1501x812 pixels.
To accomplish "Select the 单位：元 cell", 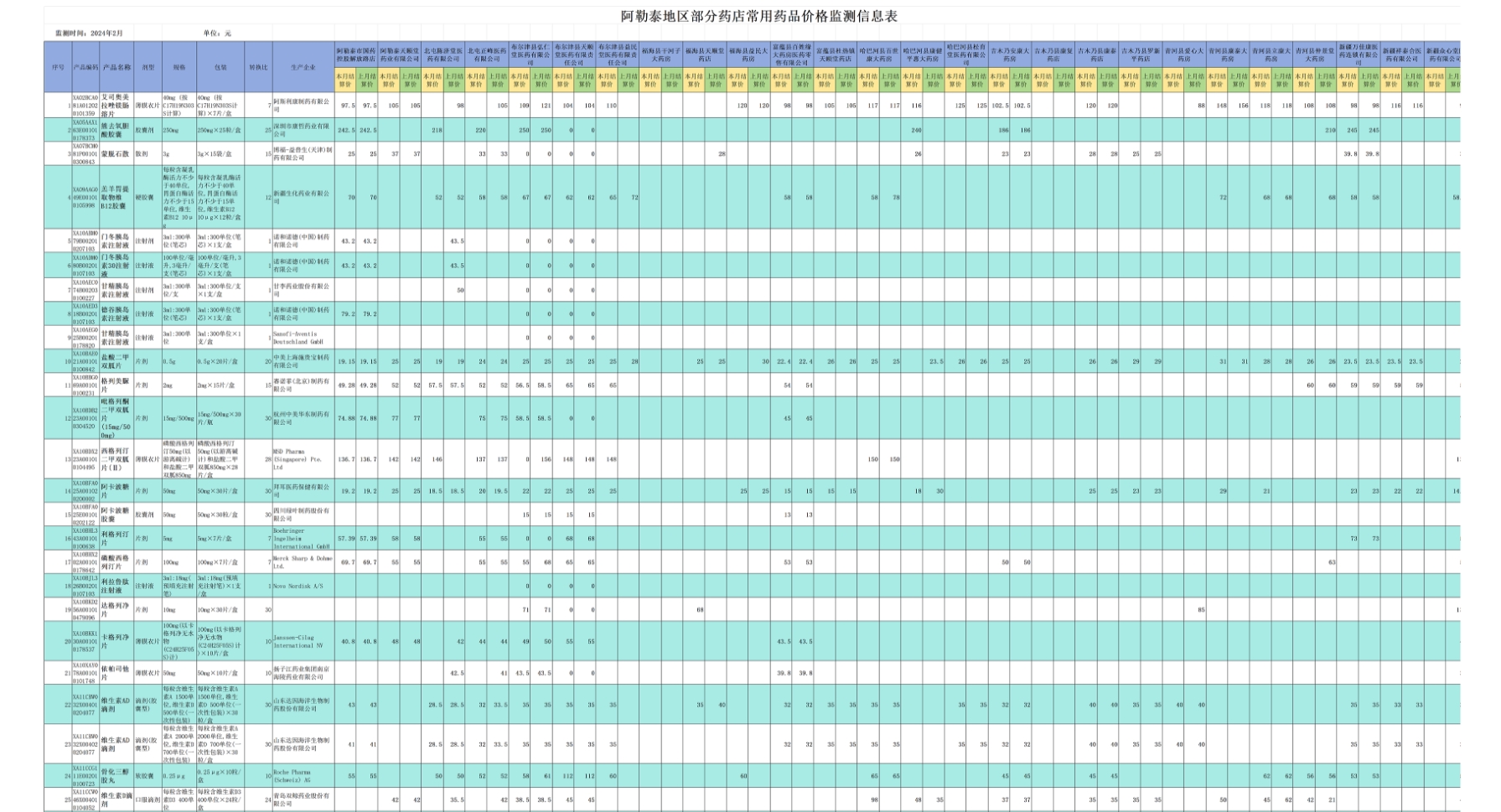I will click(x=216, y=34).
